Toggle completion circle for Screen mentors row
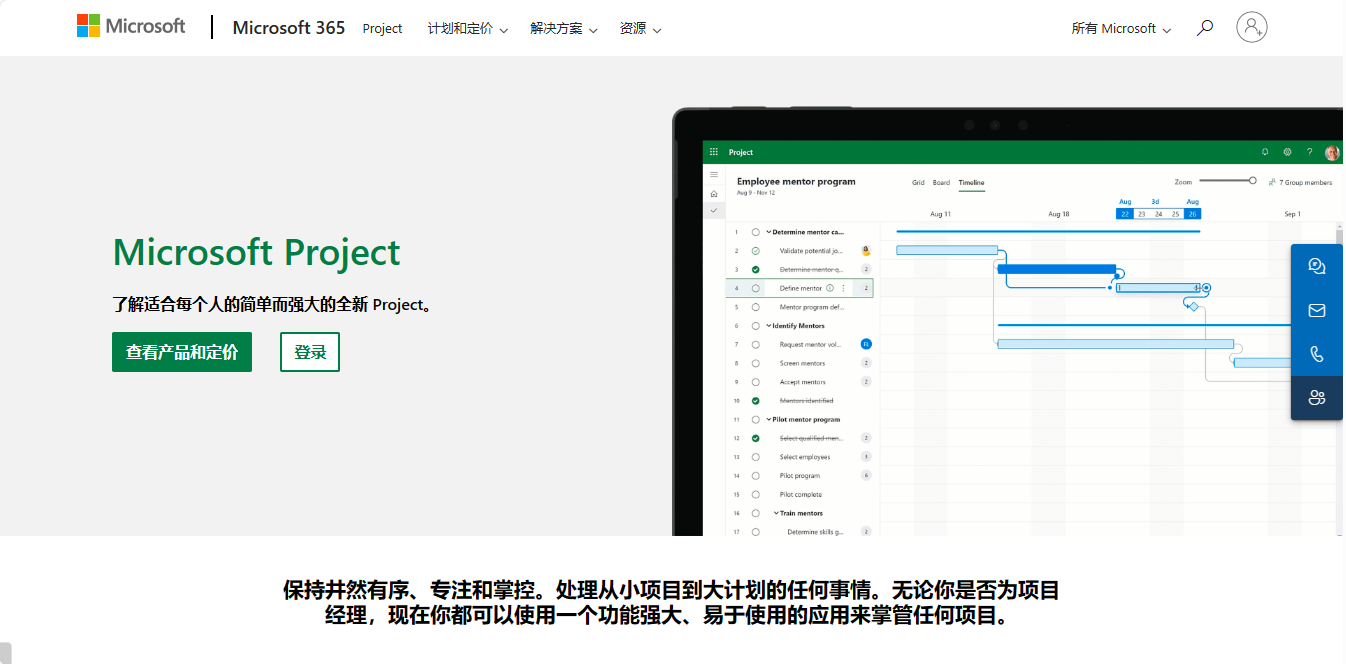Screen dimensions: 1346x664 click(x=756, y=363)
